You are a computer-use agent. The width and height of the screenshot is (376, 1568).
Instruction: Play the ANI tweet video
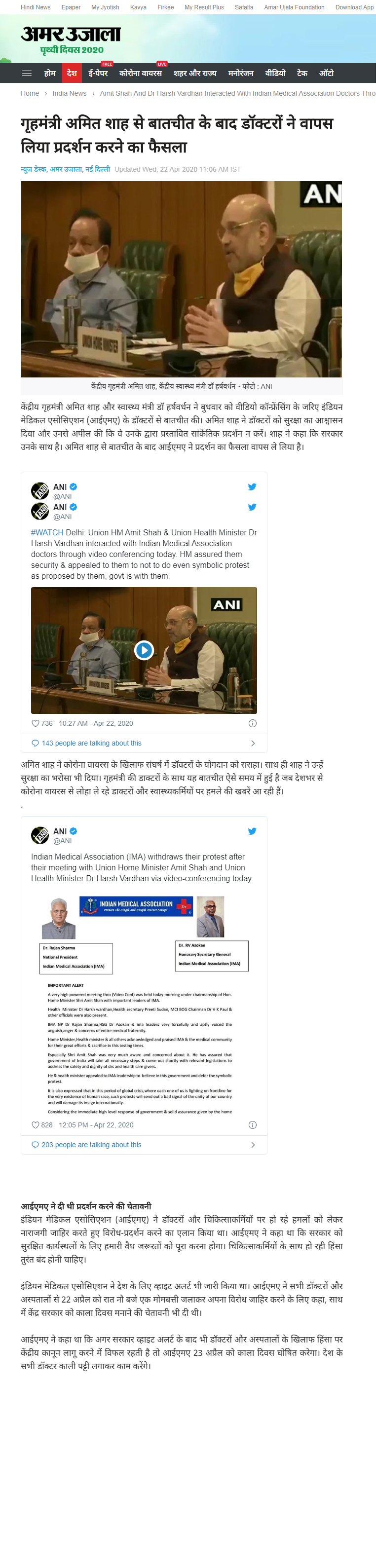(x=144, y=650)
